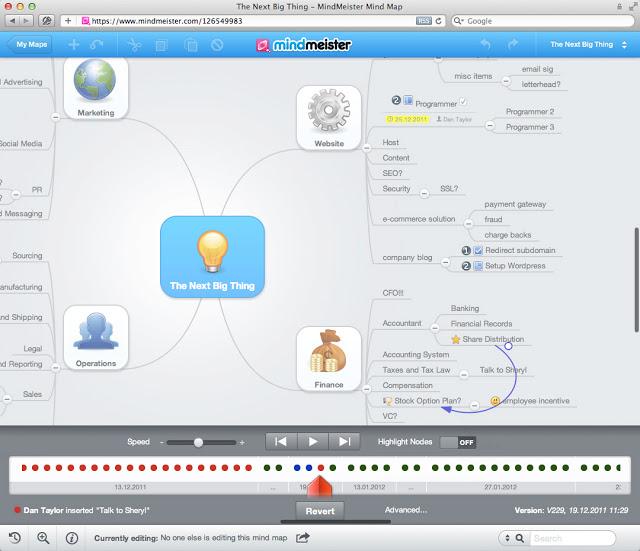Collapse the PR branch
This screenshot has height=551, width=640.
[16, 194]
